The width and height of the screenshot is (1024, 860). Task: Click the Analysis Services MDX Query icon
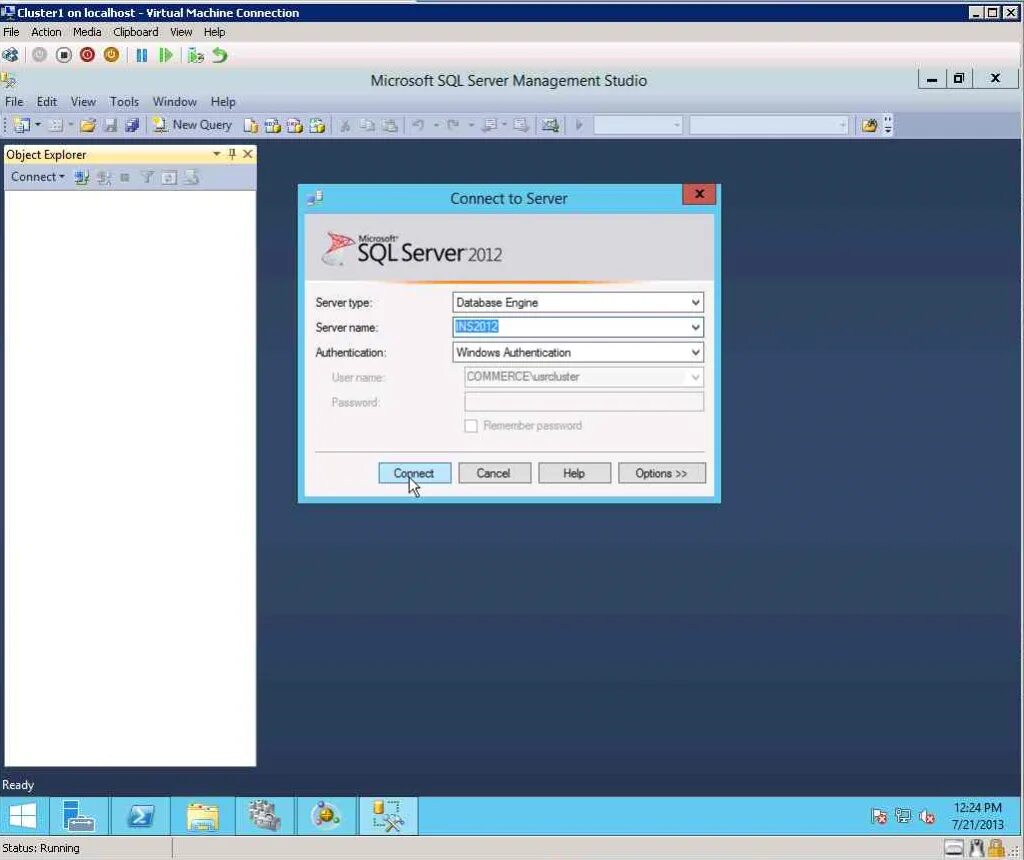[x=273, y=125]
